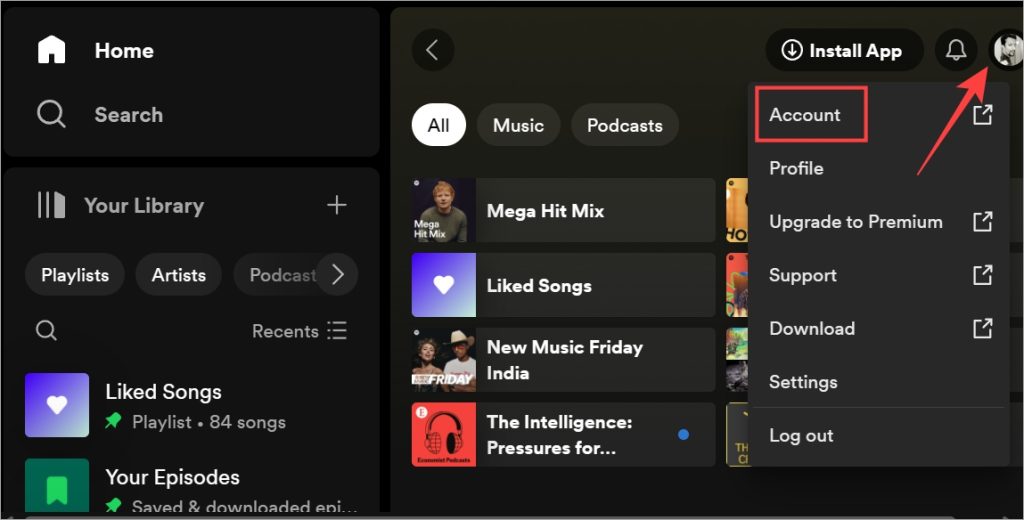Open the Recents sort dropdown
The image size is (1024, 520).
300,331
